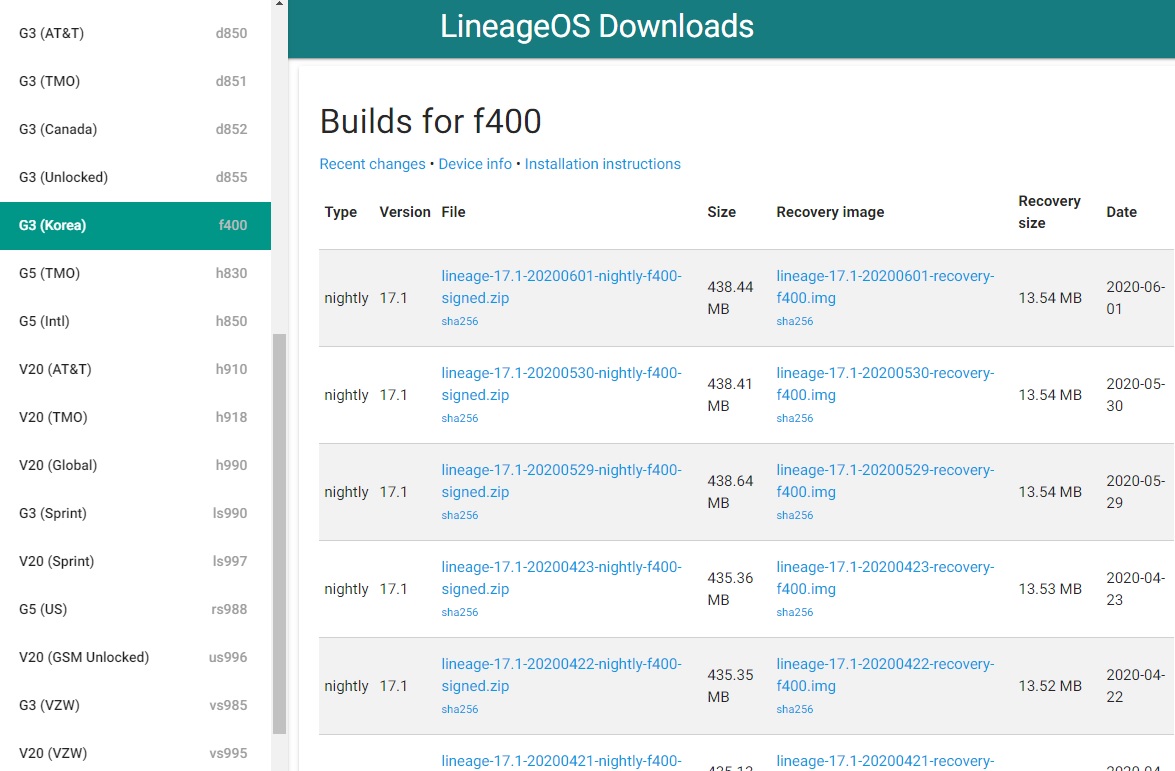Open sha256 for the 20200422 nightly zip

459,709
